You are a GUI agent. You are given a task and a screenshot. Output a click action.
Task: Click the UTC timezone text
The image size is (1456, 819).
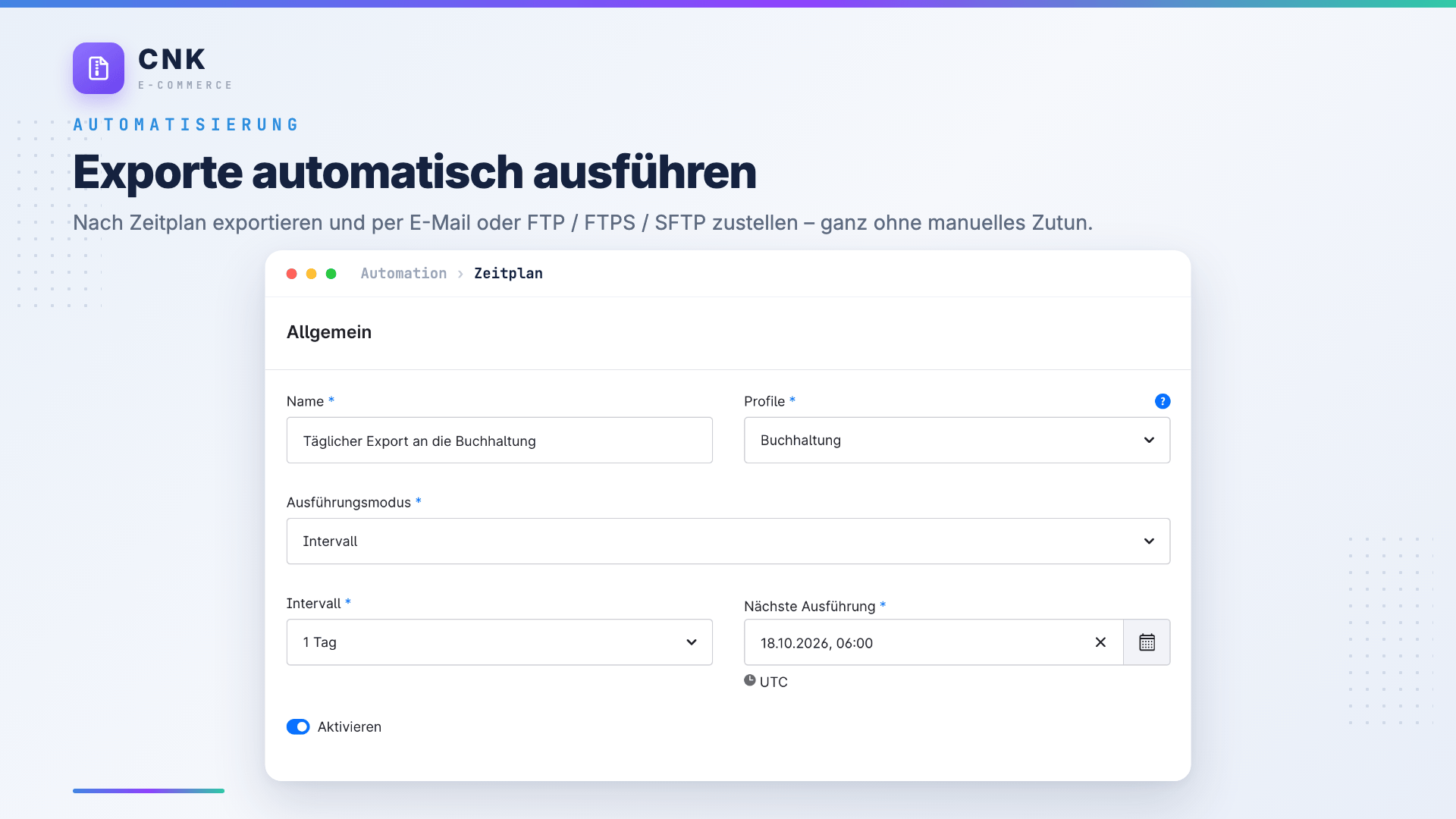(773, 682)
